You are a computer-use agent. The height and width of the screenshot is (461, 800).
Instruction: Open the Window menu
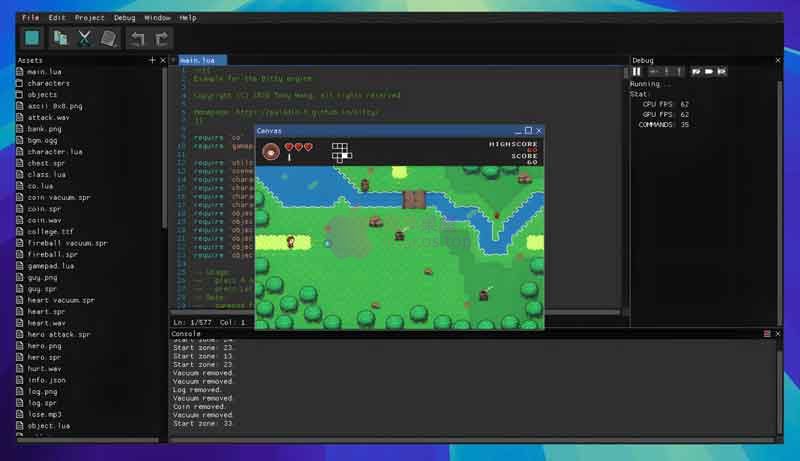click(x=157, y=18)
